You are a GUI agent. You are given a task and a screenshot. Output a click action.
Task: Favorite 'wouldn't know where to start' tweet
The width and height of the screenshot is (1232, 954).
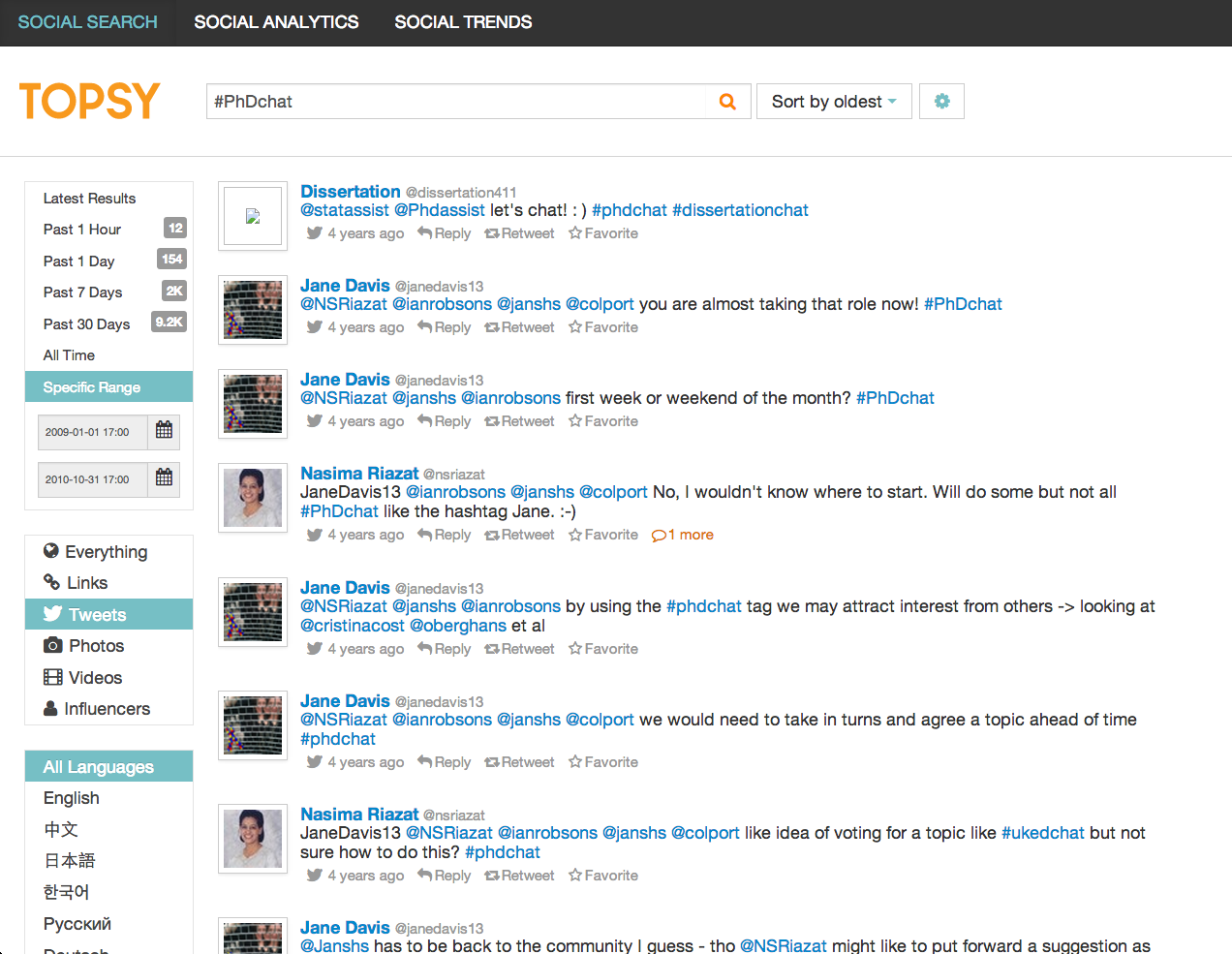click(x=603, y=535)
